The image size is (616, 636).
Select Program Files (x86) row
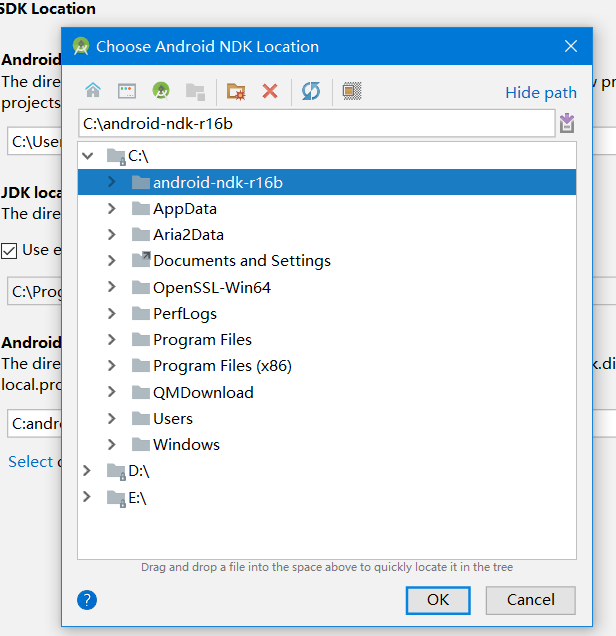click(327, 365)
